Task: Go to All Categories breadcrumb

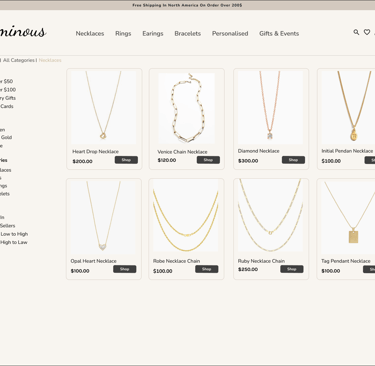Action: click(x=19, y=60)
